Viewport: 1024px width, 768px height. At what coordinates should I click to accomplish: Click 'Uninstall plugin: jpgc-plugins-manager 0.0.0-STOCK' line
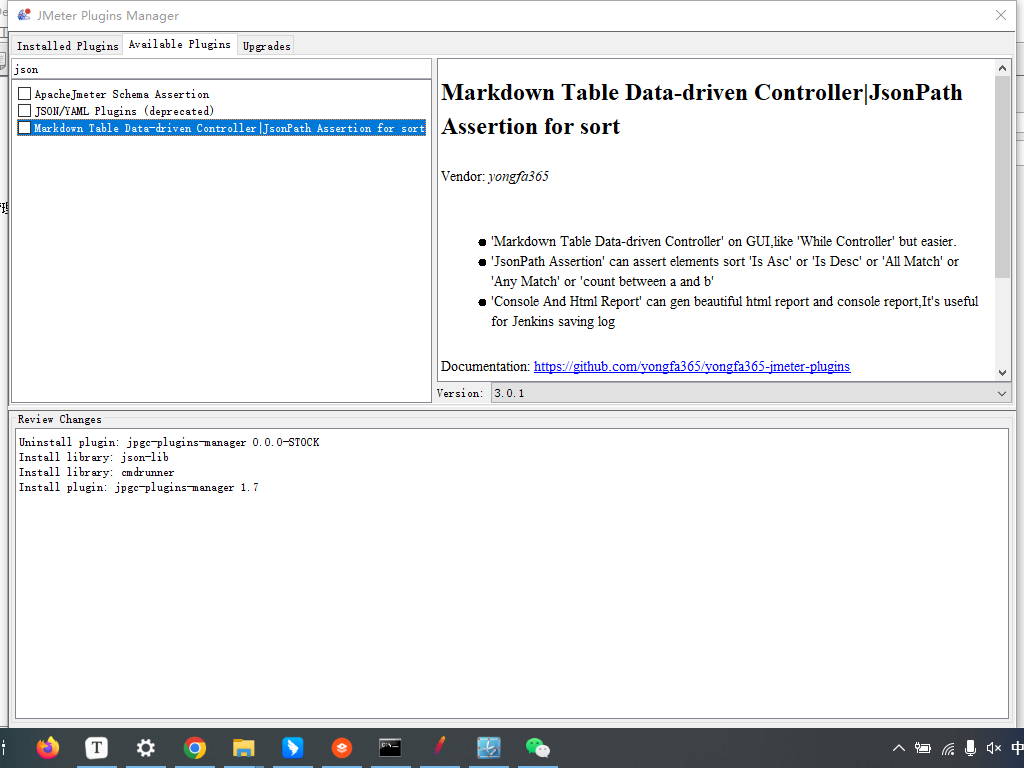(x=168, y=442)
